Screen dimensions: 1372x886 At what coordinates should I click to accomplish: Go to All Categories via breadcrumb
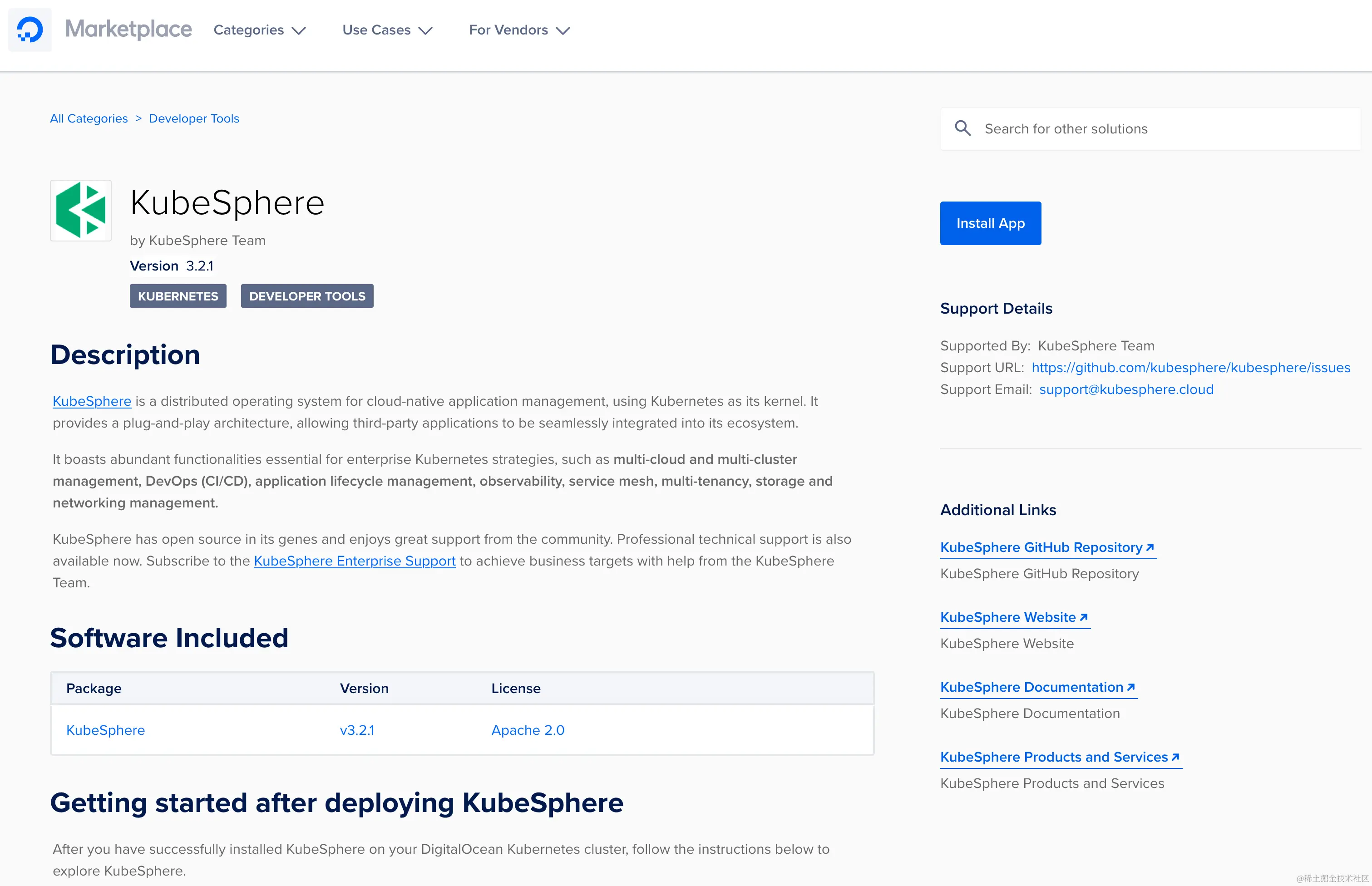(89, 118)
